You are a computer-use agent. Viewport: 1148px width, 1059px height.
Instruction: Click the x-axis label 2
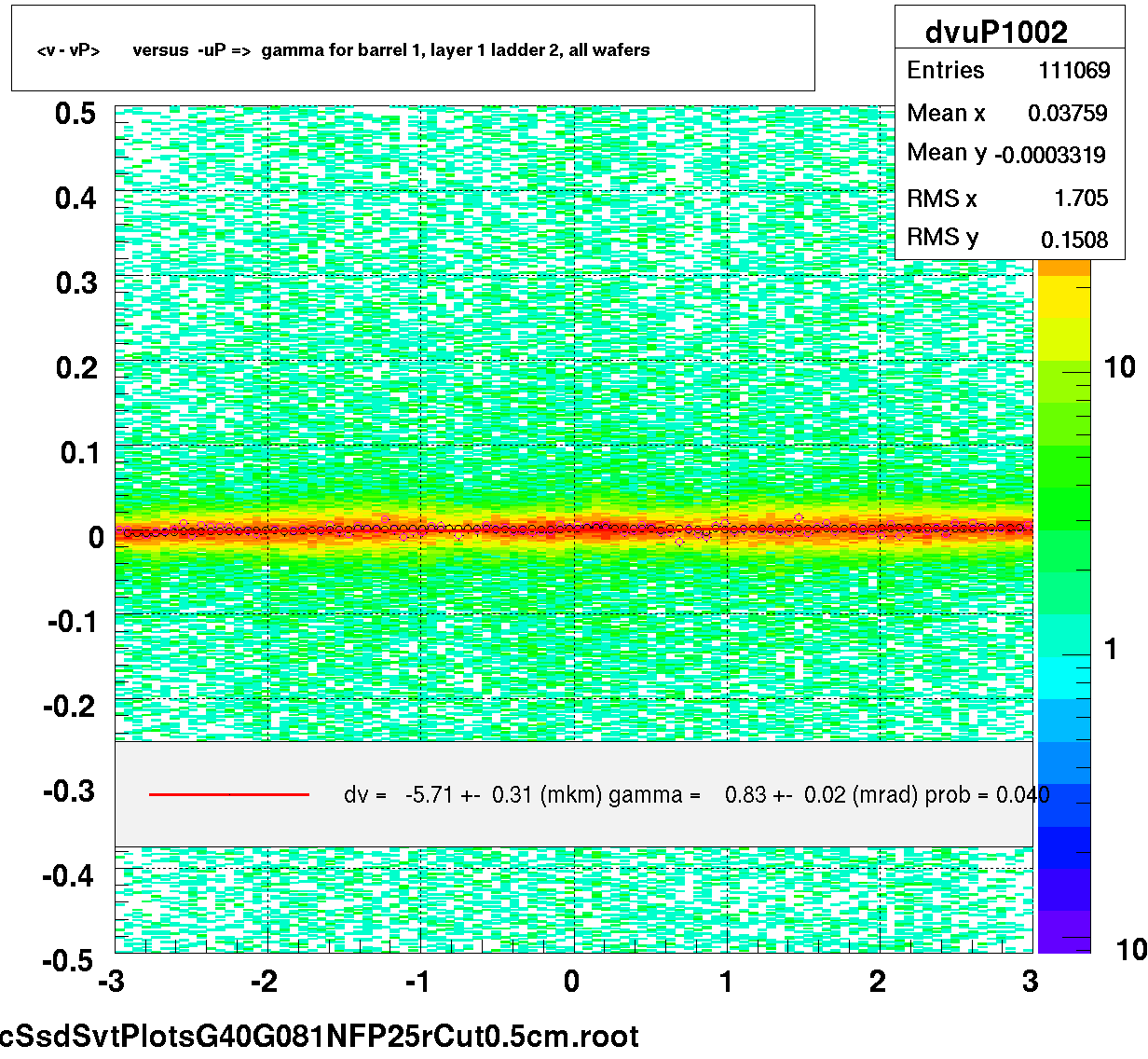878,982
